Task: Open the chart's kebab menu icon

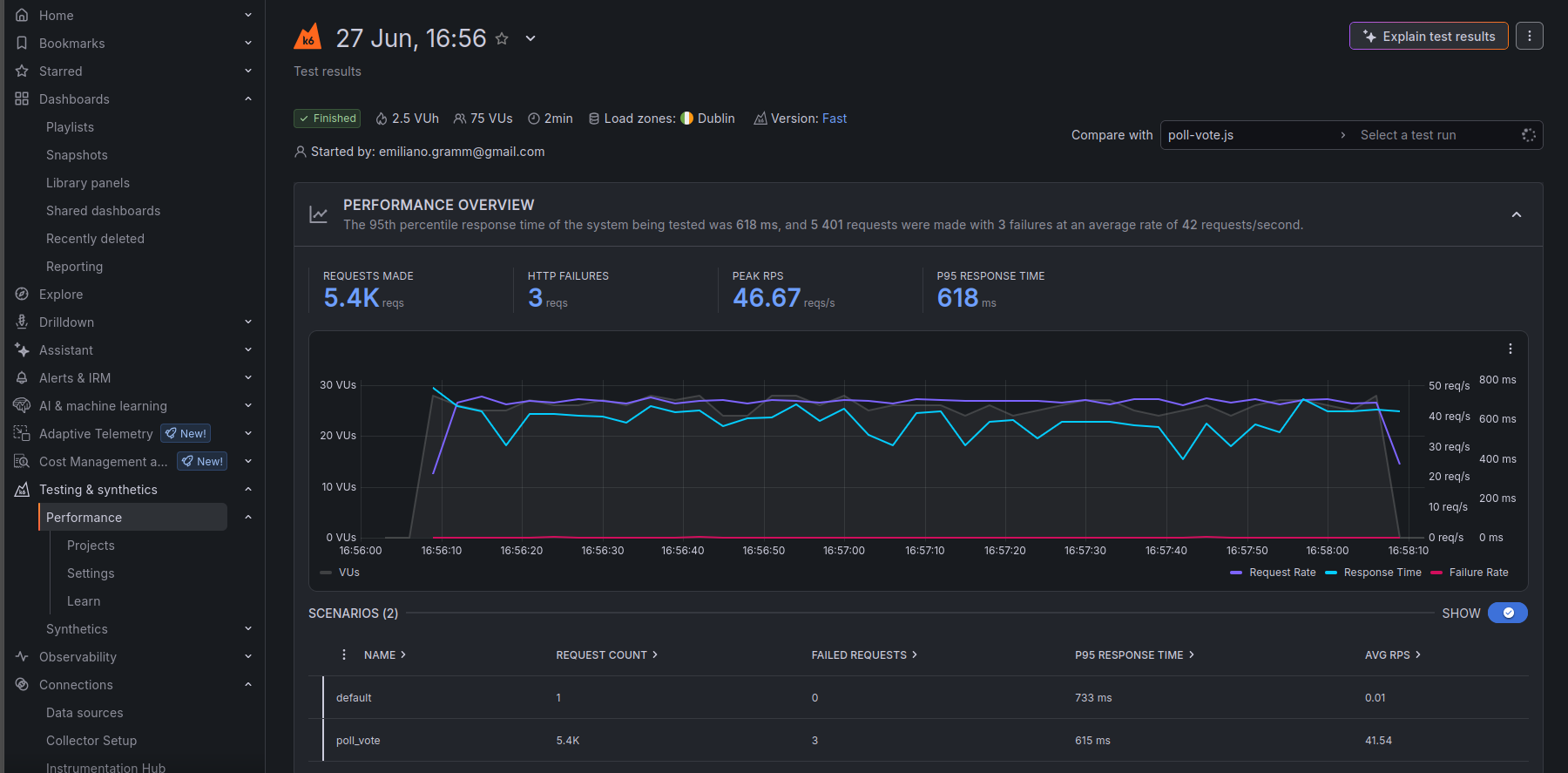Action: pos(1511,349)
